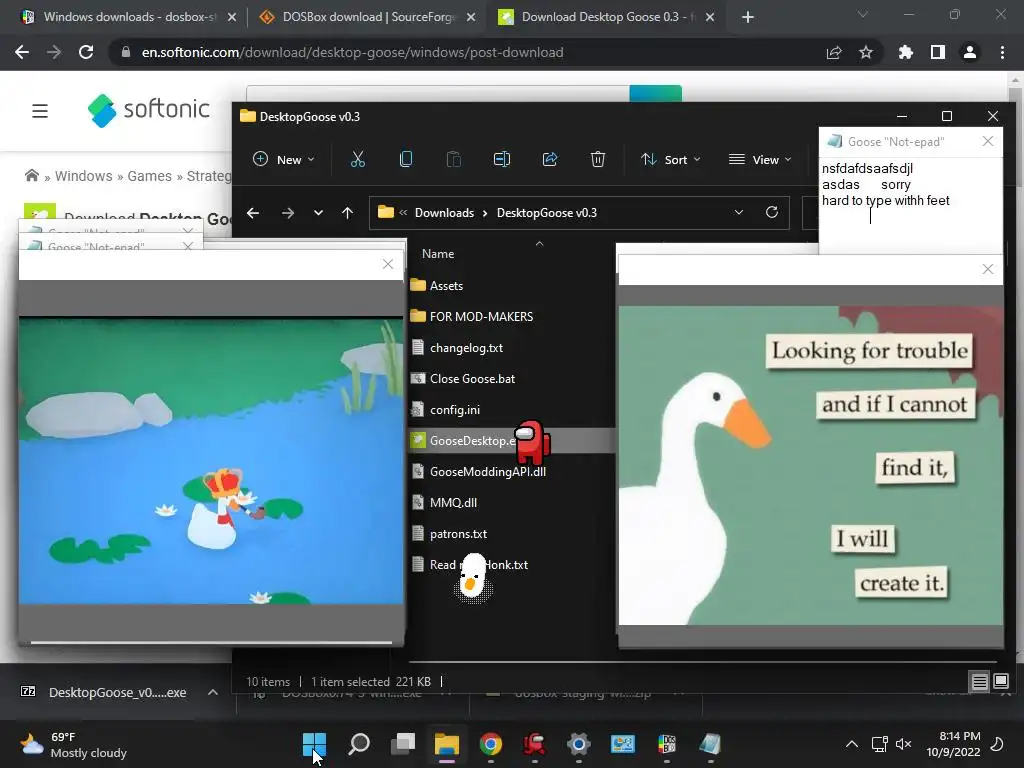The height and width of the screenshot is (768, 1024).
Task: Click Downloads in the Explorer breadcrumb
Action: (444, 213)
